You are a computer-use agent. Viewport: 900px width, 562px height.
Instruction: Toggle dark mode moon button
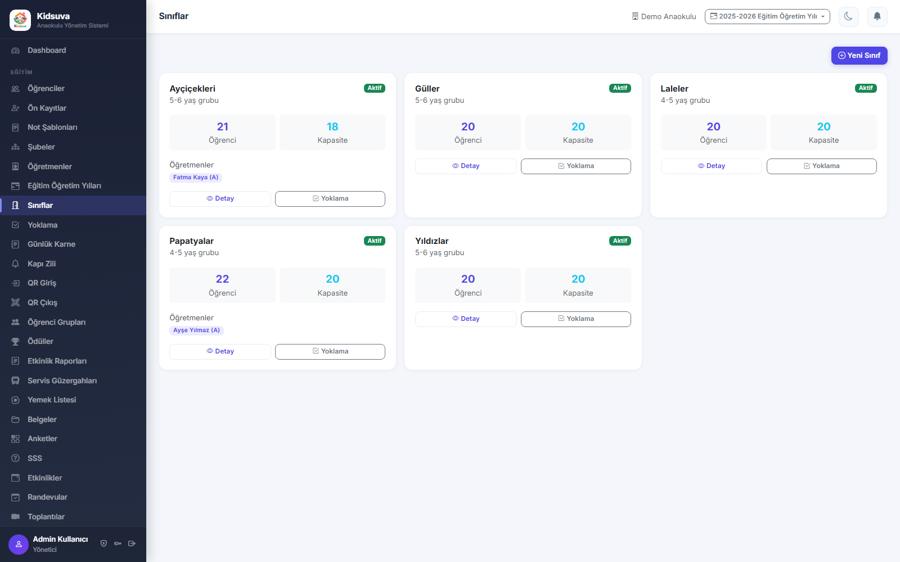tap(848, 17)
